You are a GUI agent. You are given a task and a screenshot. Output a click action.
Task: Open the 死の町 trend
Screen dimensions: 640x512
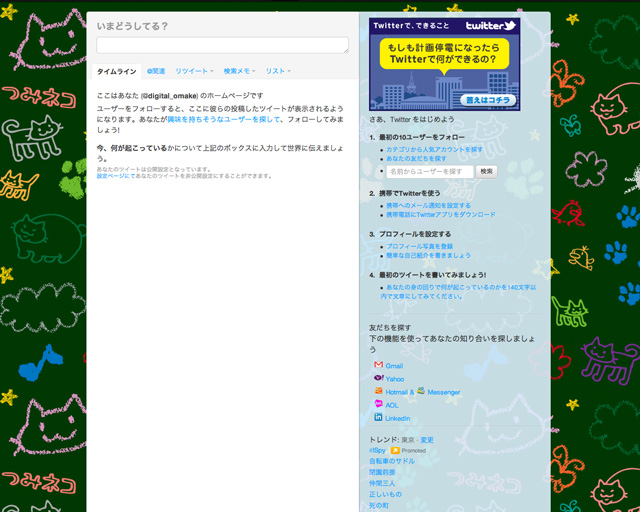pyautogui.click(x=379, y=505)
